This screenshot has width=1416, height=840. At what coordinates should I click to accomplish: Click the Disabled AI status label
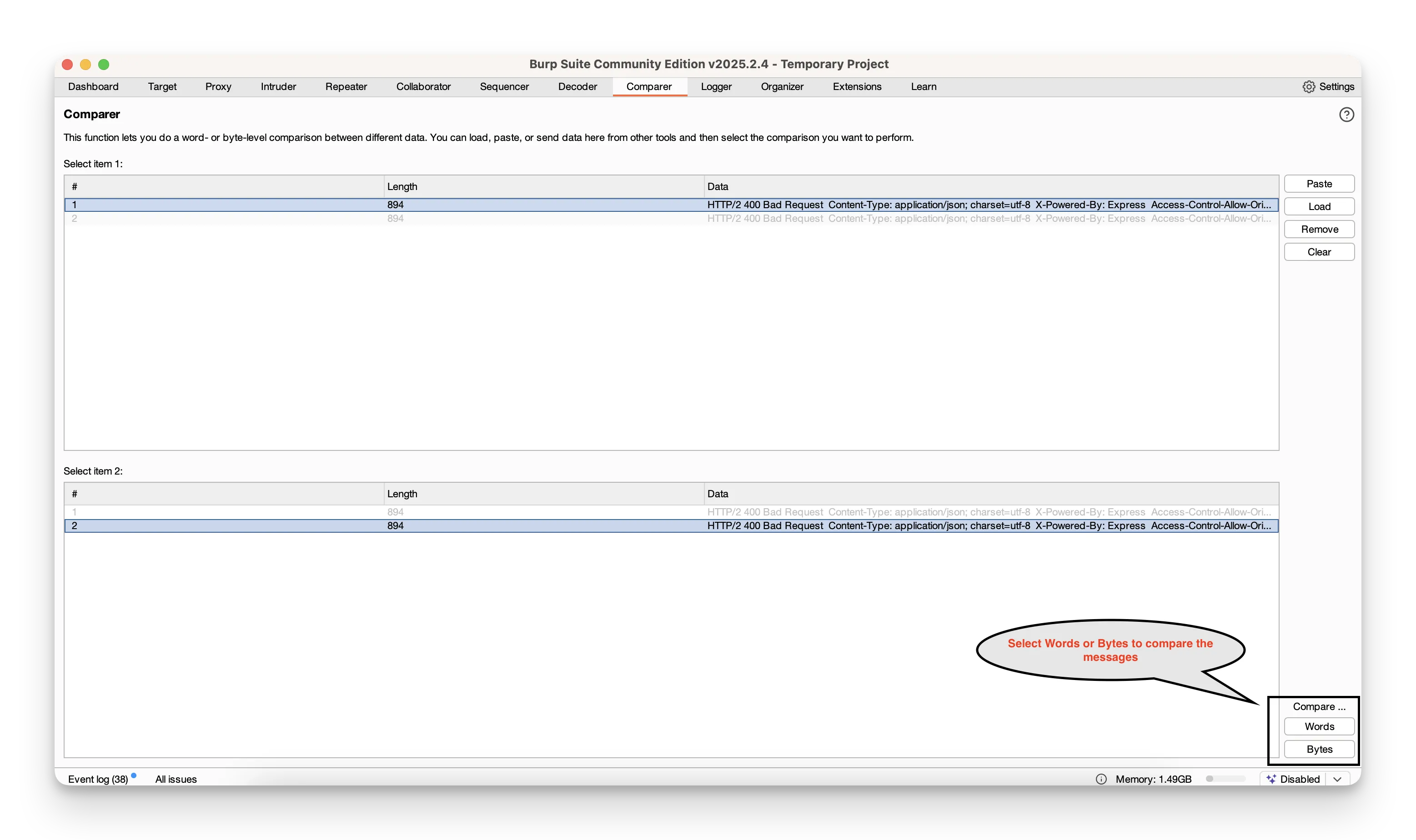click(x=1300, y=779)
